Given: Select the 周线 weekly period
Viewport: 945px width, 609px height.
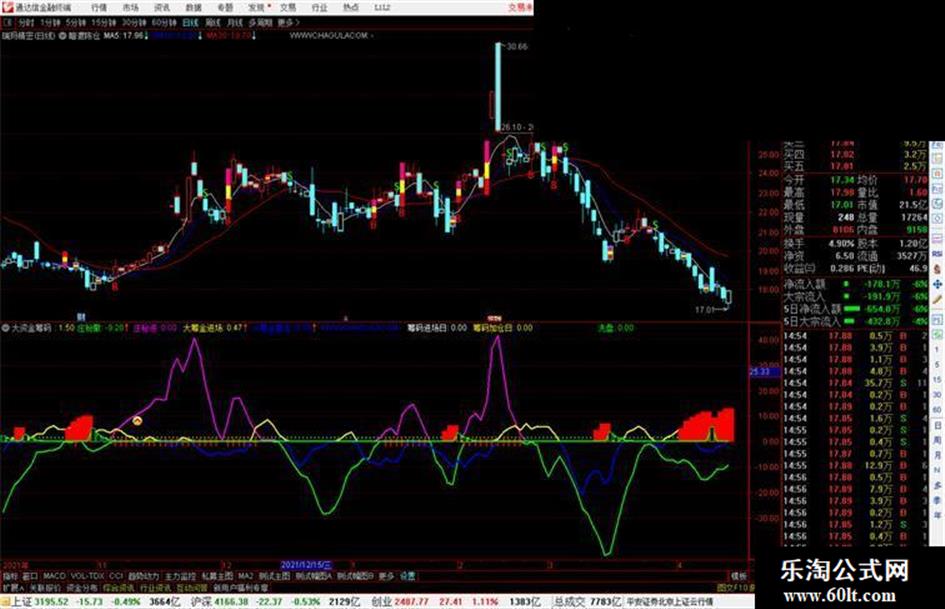Looking at the screenshot, I should pyautogui.click(x=213, y=23).
